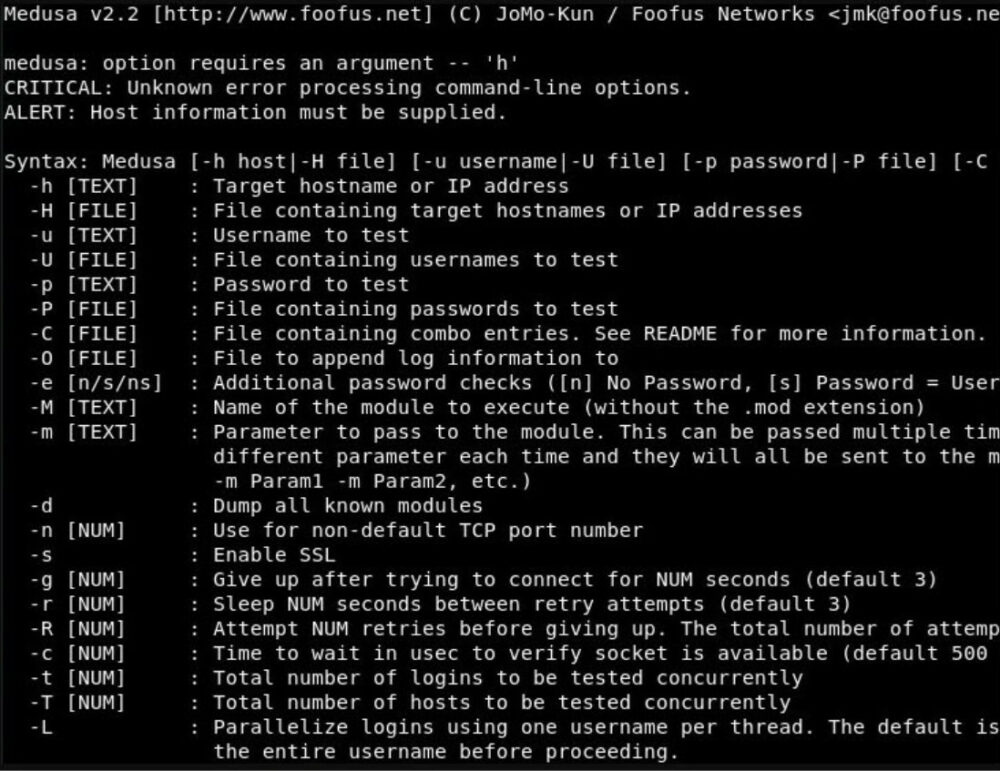Click the '-n [NUM]' TCP port option
This screenshot has height=771, width=1000.
coord(77,531)
